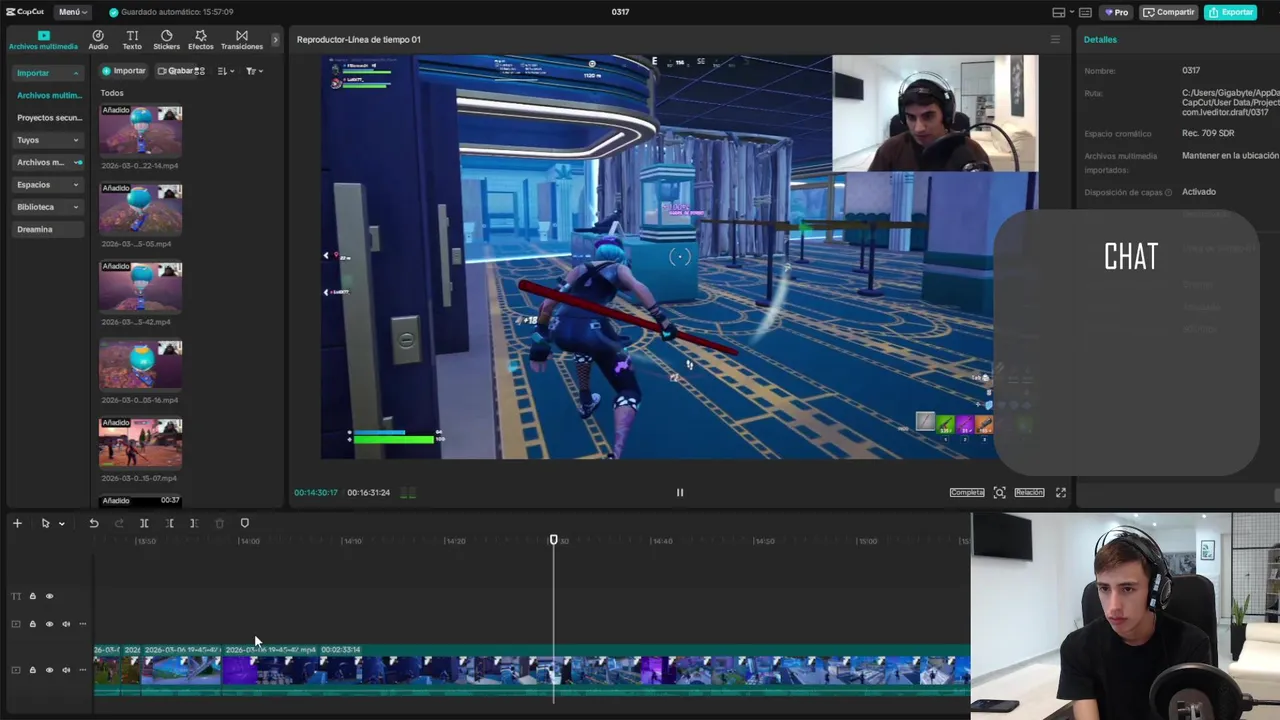Open more options for upper video track

click(82, 624)
